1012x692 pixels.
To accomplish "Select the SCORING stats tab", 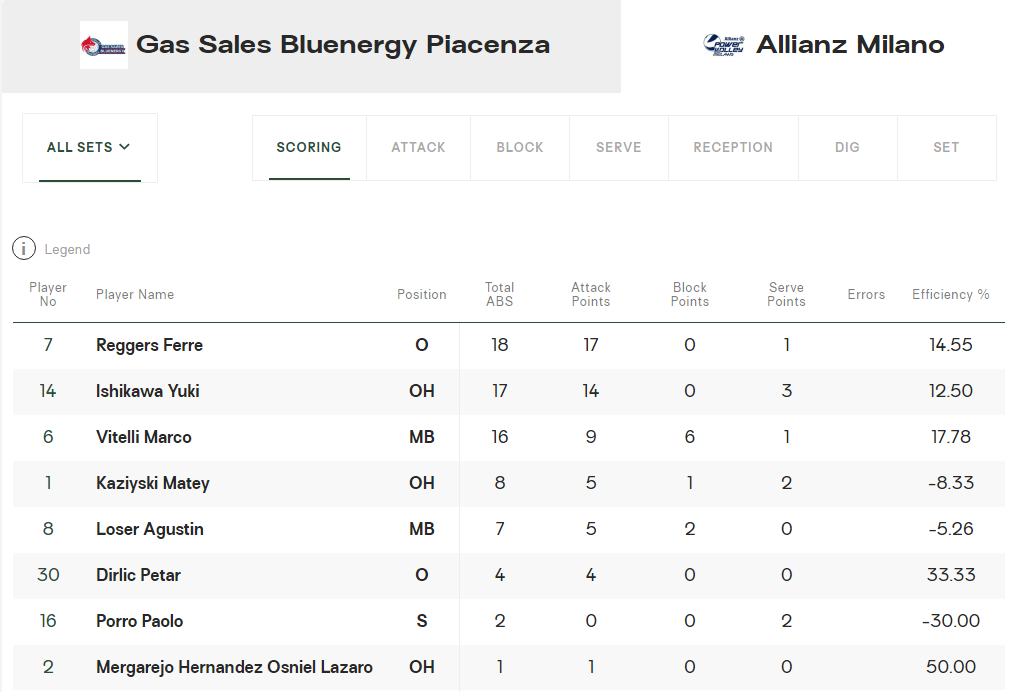I will 309,148.
